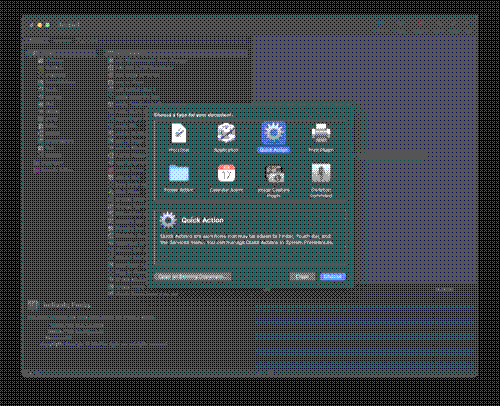The height and width of the screenshot is (406, 500).
Task: Zoom window with the green button
Action: click(x=47, y=25)
